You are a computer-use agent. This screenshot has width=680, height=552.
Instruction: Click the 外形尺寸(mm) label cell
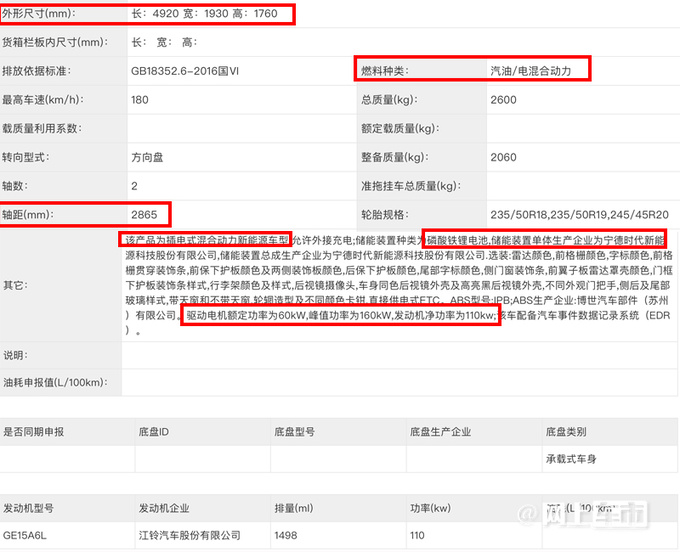pyautogui.click(x=38, y=14)
